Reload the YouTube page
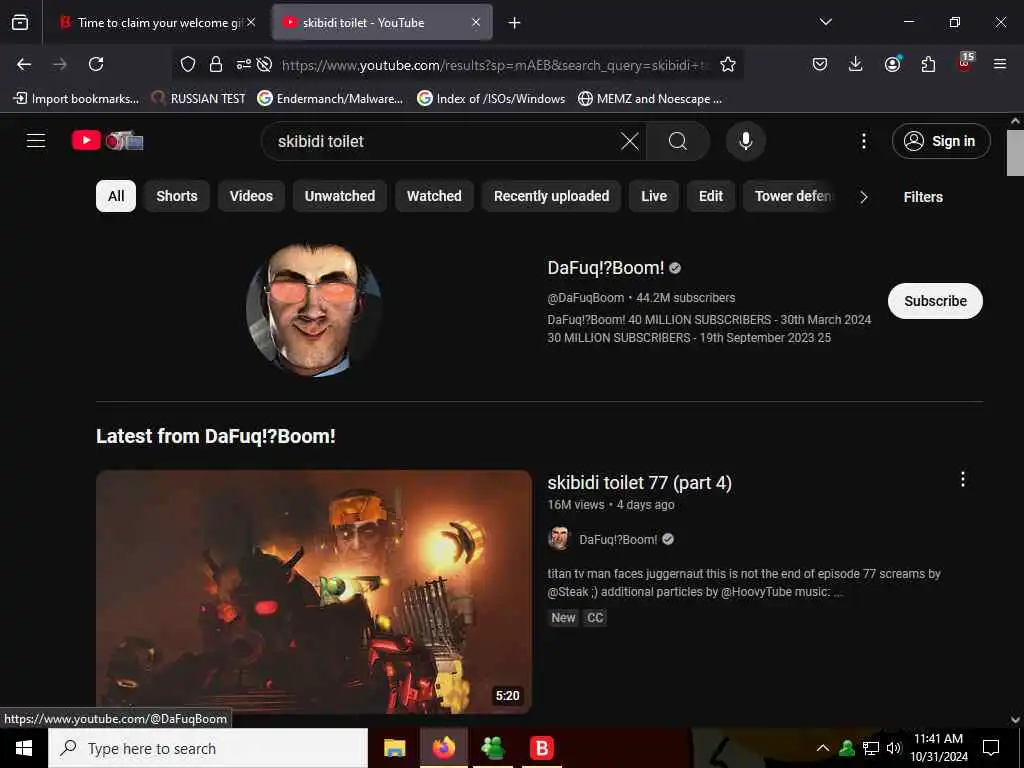 pos(96,64)
